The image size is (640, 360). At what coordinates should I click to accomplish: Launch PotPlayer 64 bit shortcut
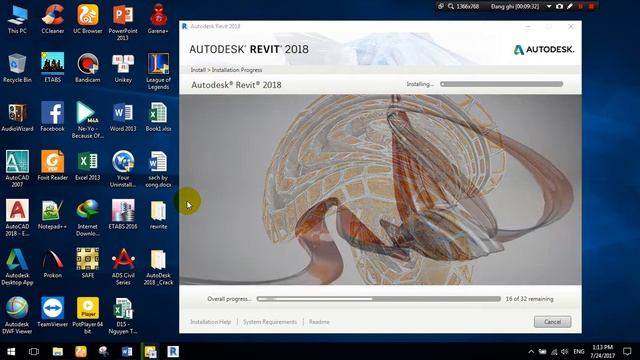click(x=88, y=316)
